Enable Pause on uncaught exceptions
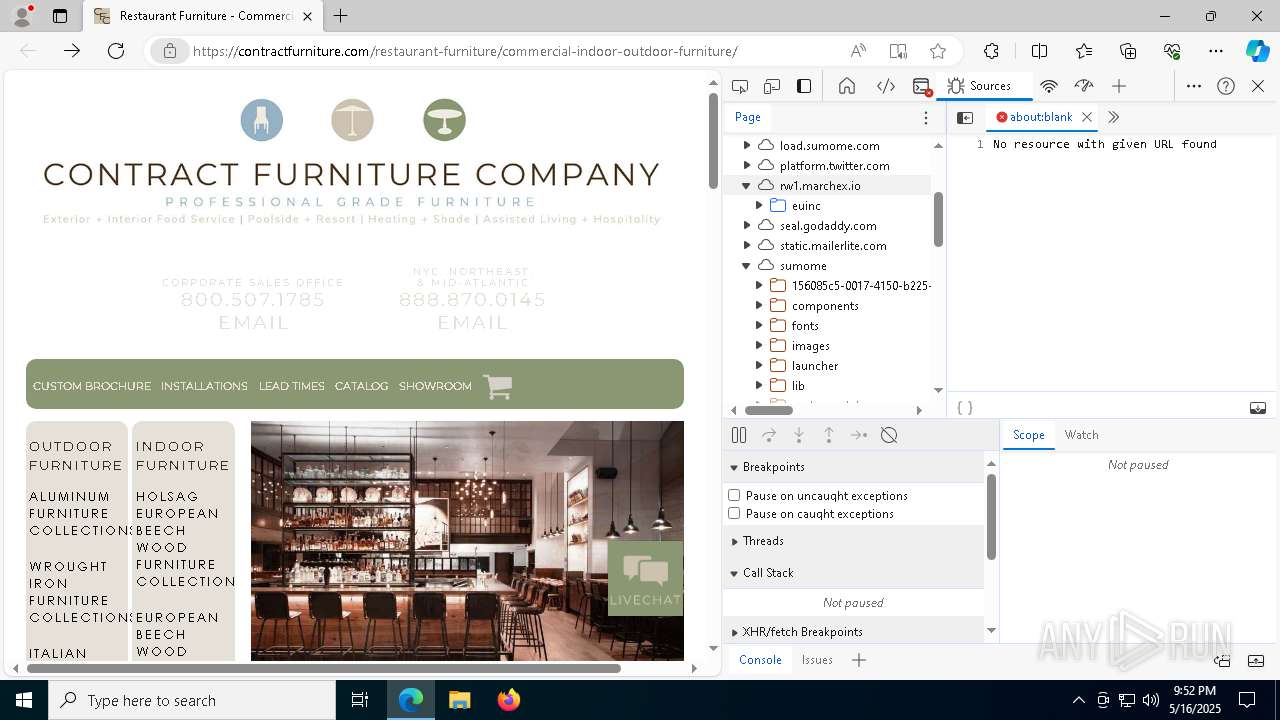The height and width of the screenshot is (720, 1280). (734, 495)
